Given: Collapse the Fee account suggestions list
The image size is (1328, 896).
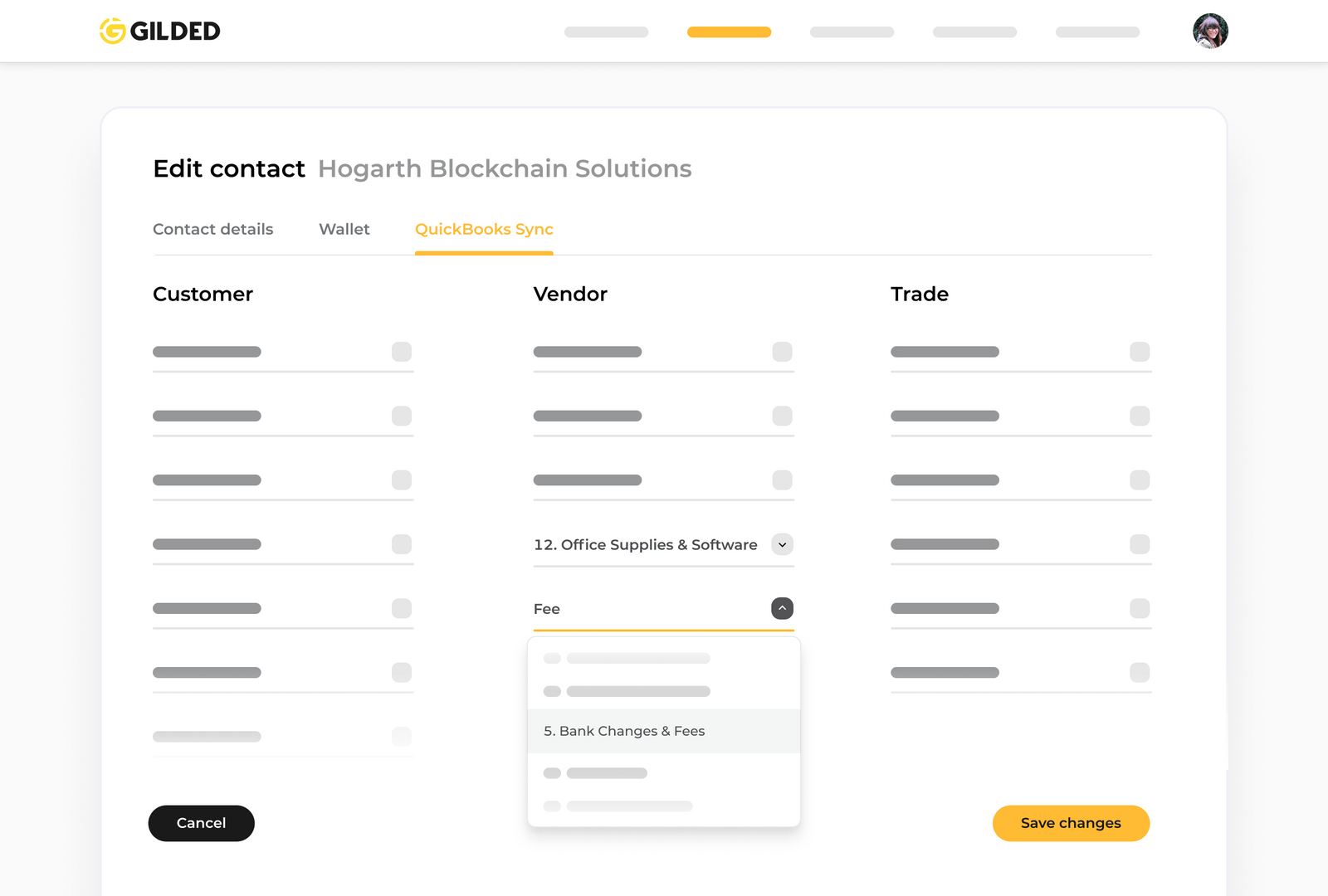Looking at the screenshot, I should (781, 608).
